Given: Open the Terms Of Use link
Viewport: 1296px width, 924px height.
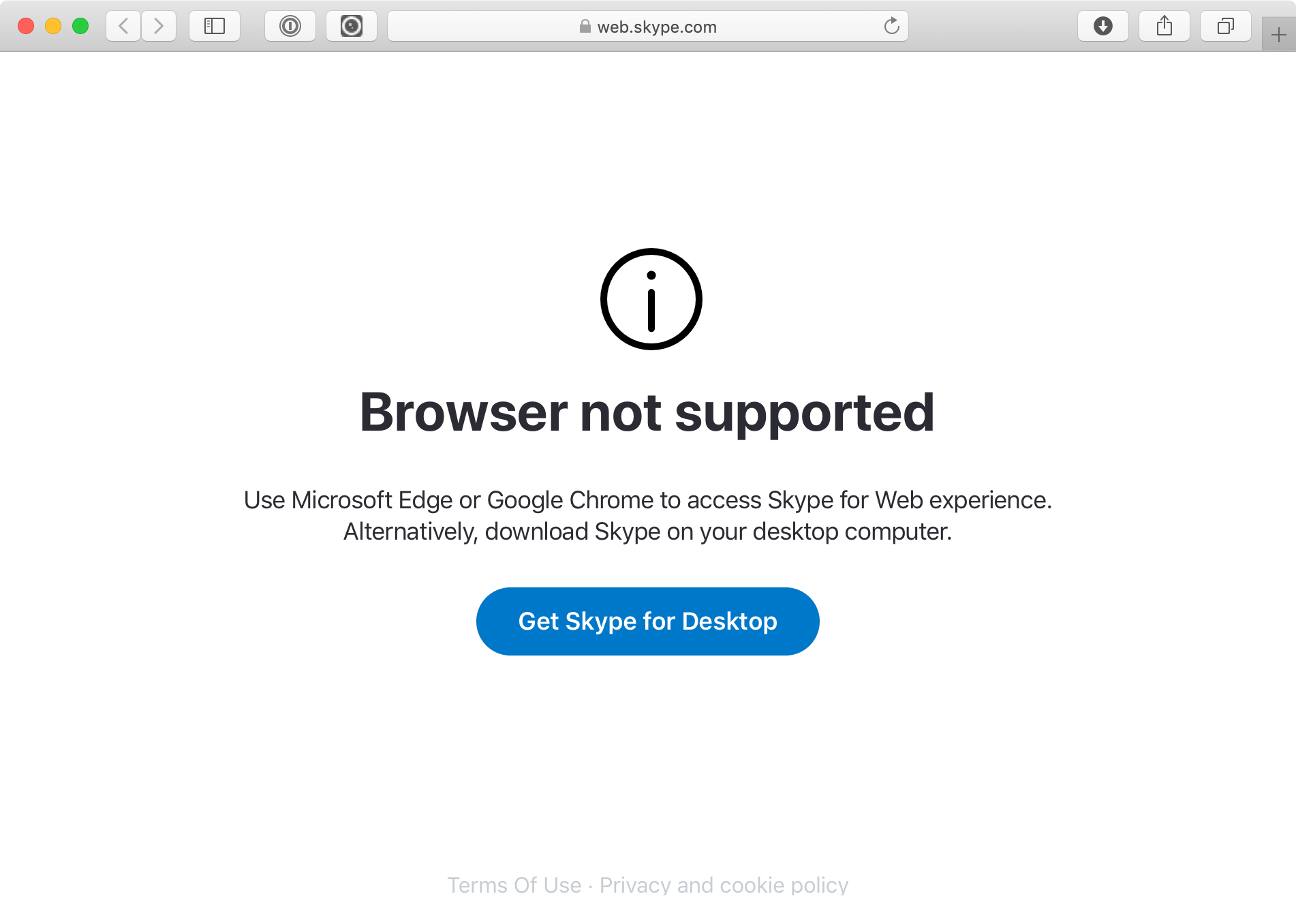Looking at the screenshot, I should coord(514,885).
